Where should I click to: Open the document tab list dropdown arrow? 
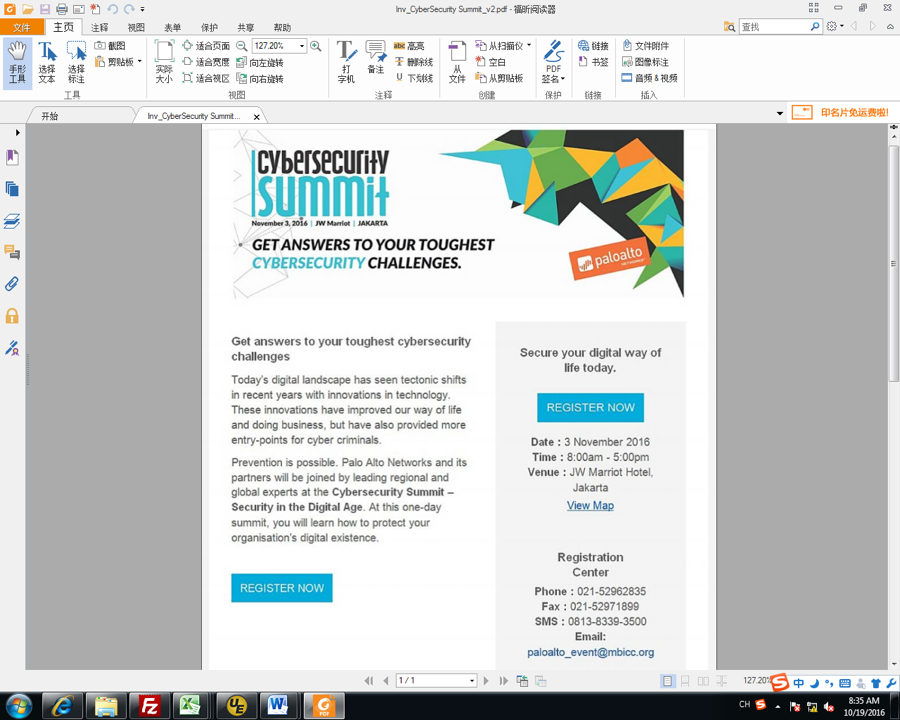[779, 113]
